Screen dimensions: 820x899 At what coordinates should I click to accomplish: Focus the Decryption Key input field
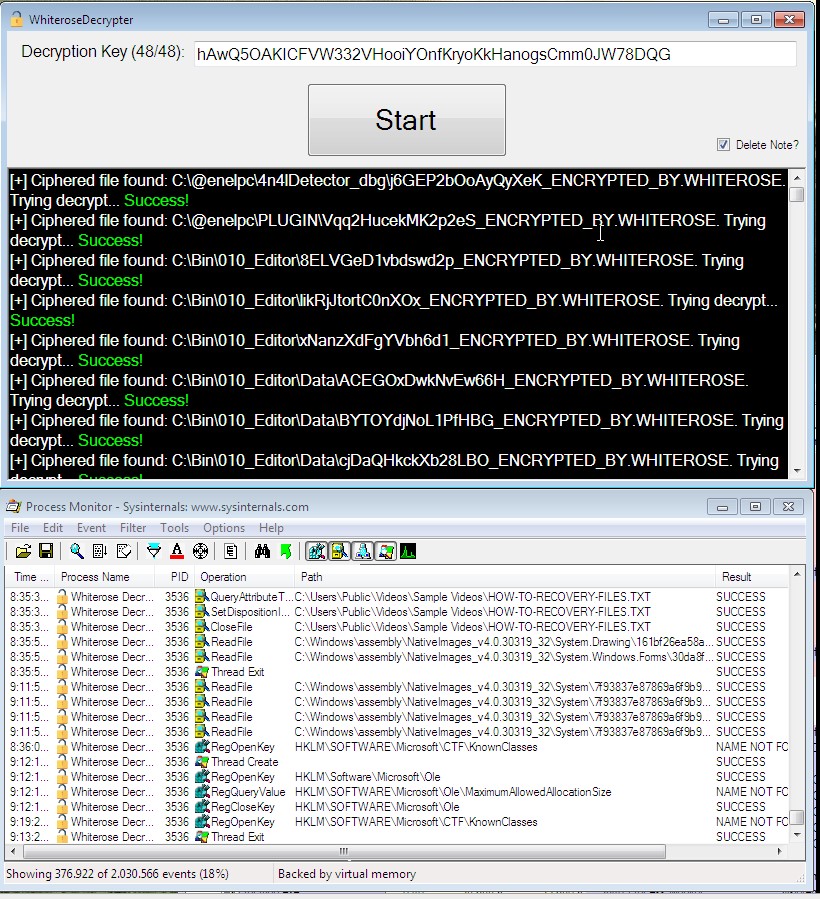[495, 54]
